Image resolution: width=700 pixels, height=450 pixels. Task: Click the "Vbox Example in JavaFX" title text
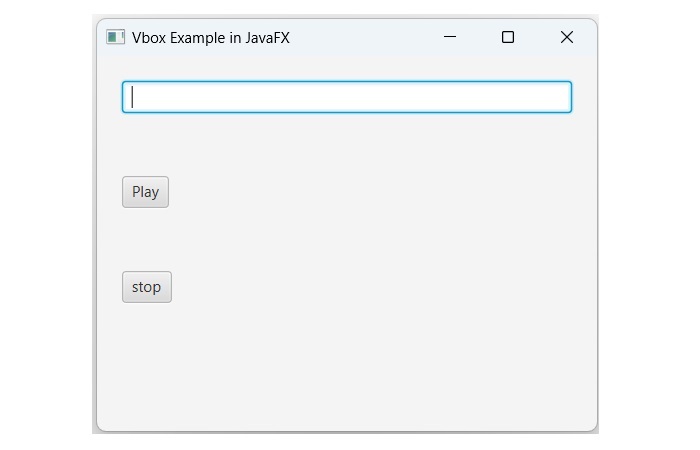(x=211, y=38)
